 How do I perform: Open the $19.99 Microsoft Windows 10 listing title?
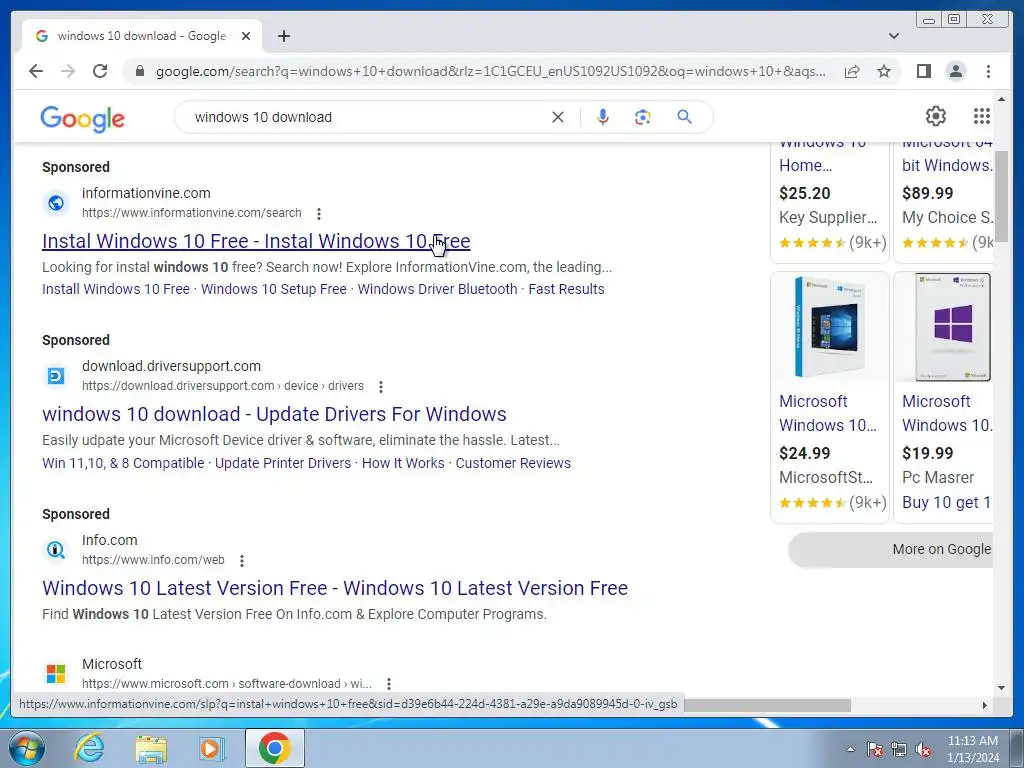(x=946, y=413)
